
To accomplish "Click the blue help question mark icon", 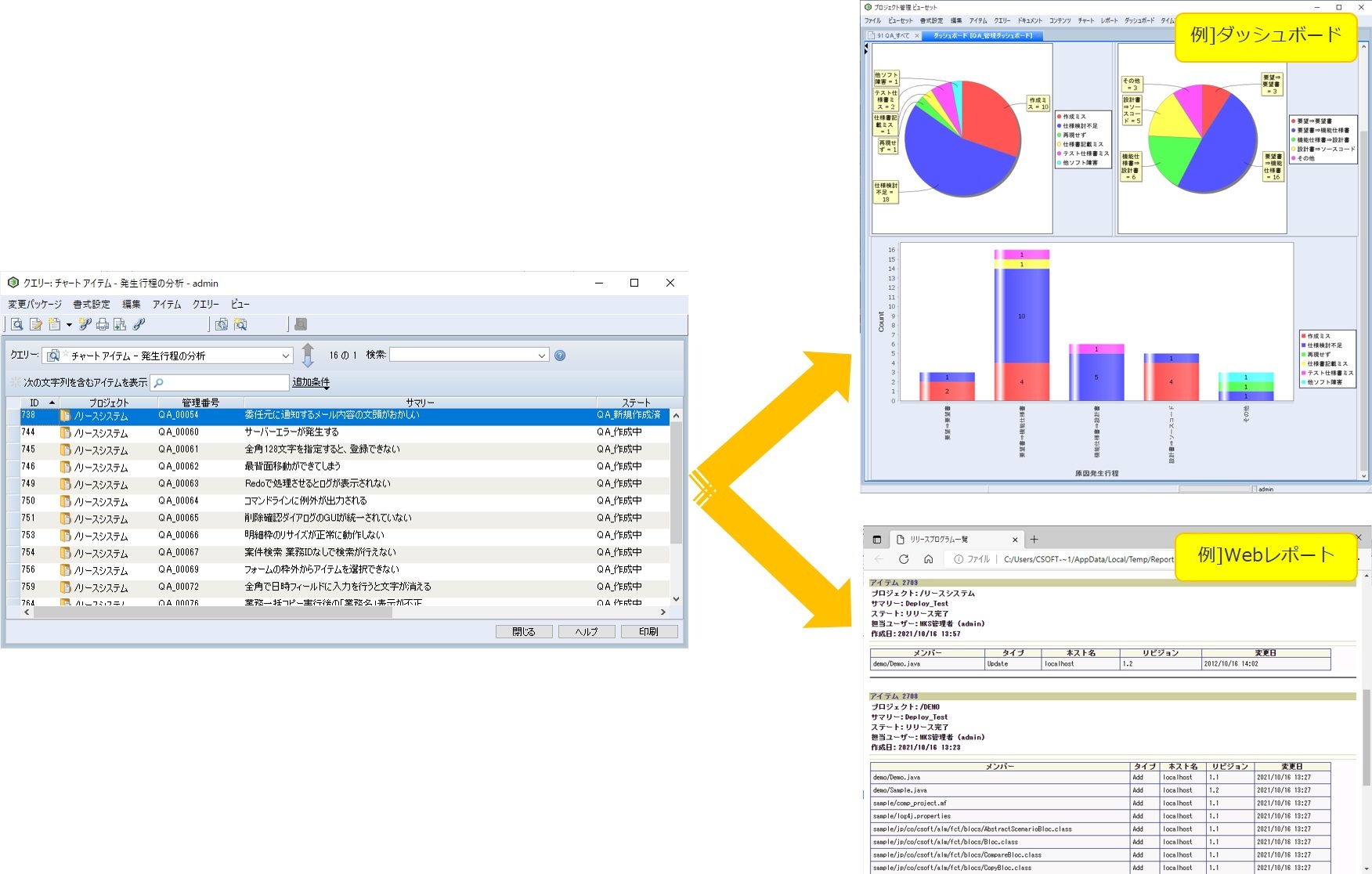I will 560,356.
